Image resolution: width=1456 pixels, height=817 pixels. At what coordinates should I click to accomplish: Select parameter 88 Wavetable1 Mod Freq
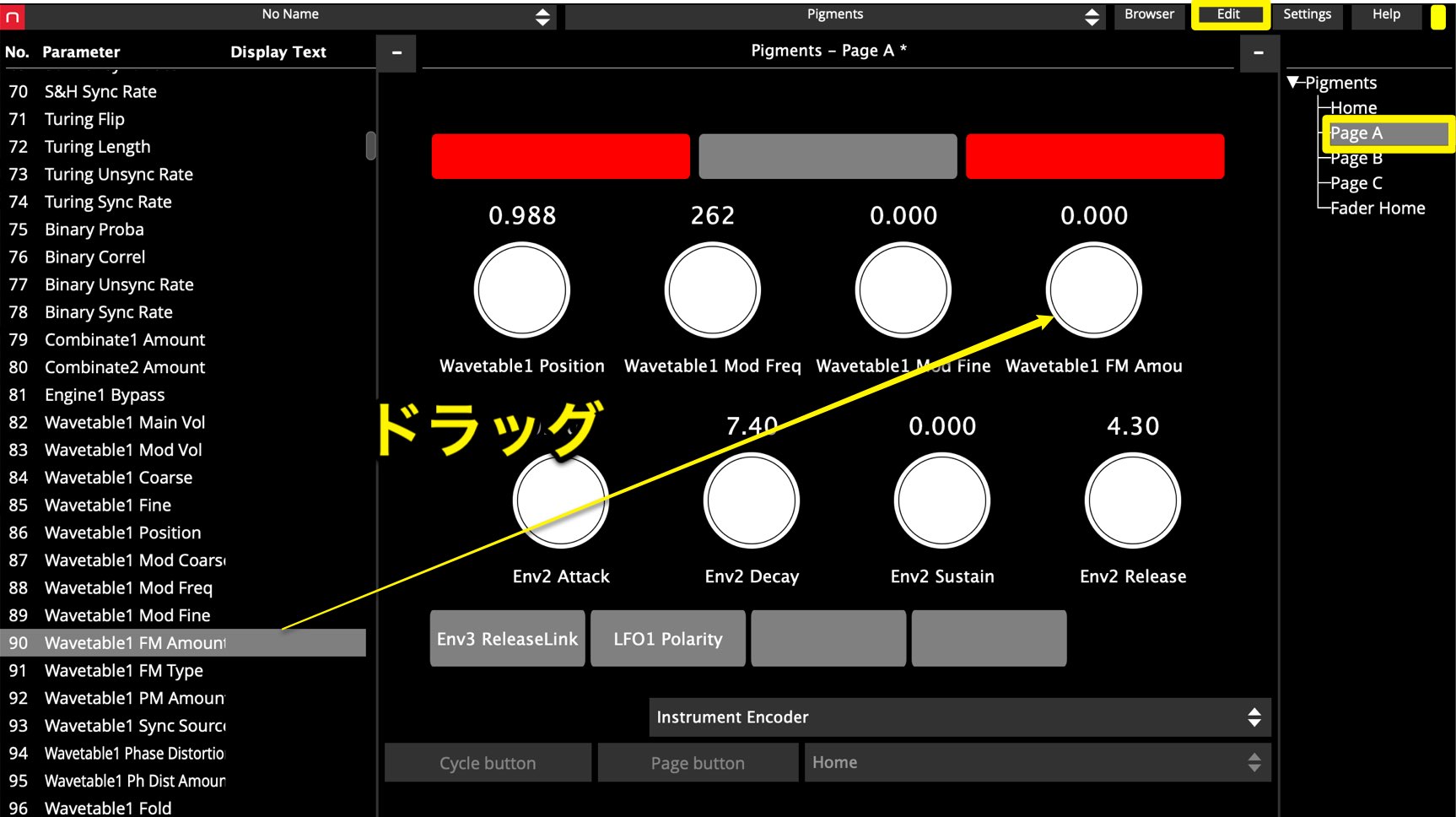(183, 588)
